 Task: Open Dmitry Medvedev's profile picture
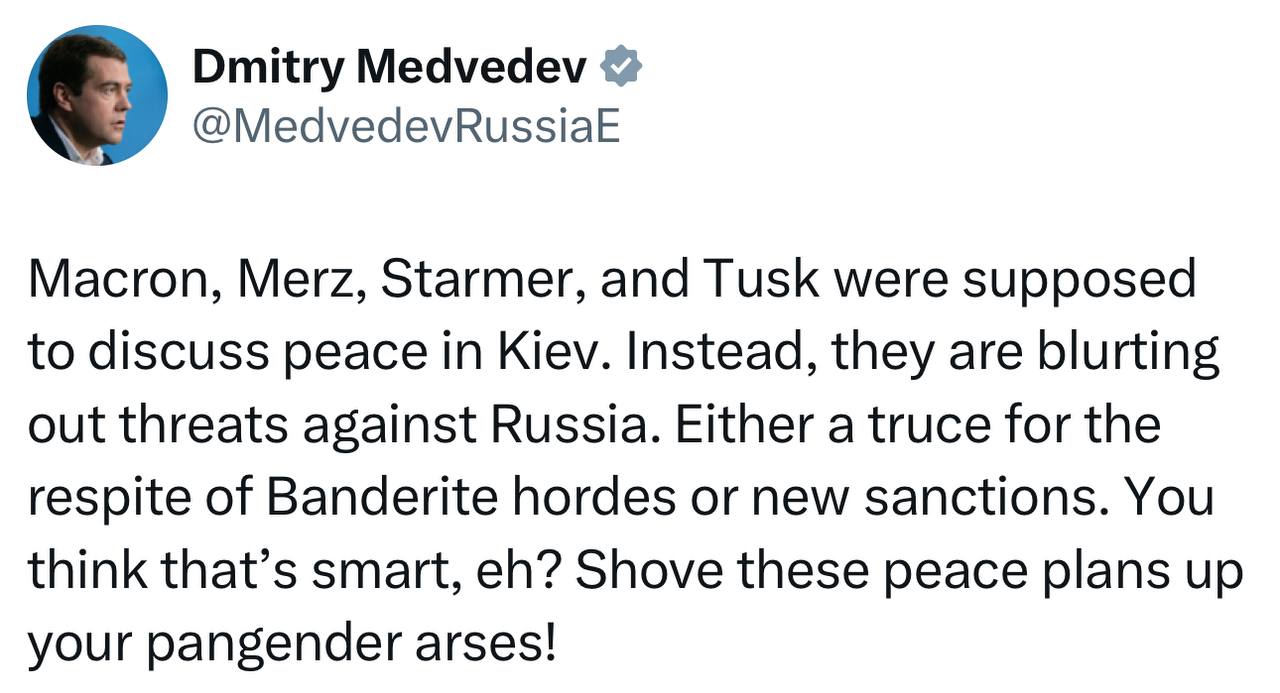pyautogui.click(x=97, y=96)
